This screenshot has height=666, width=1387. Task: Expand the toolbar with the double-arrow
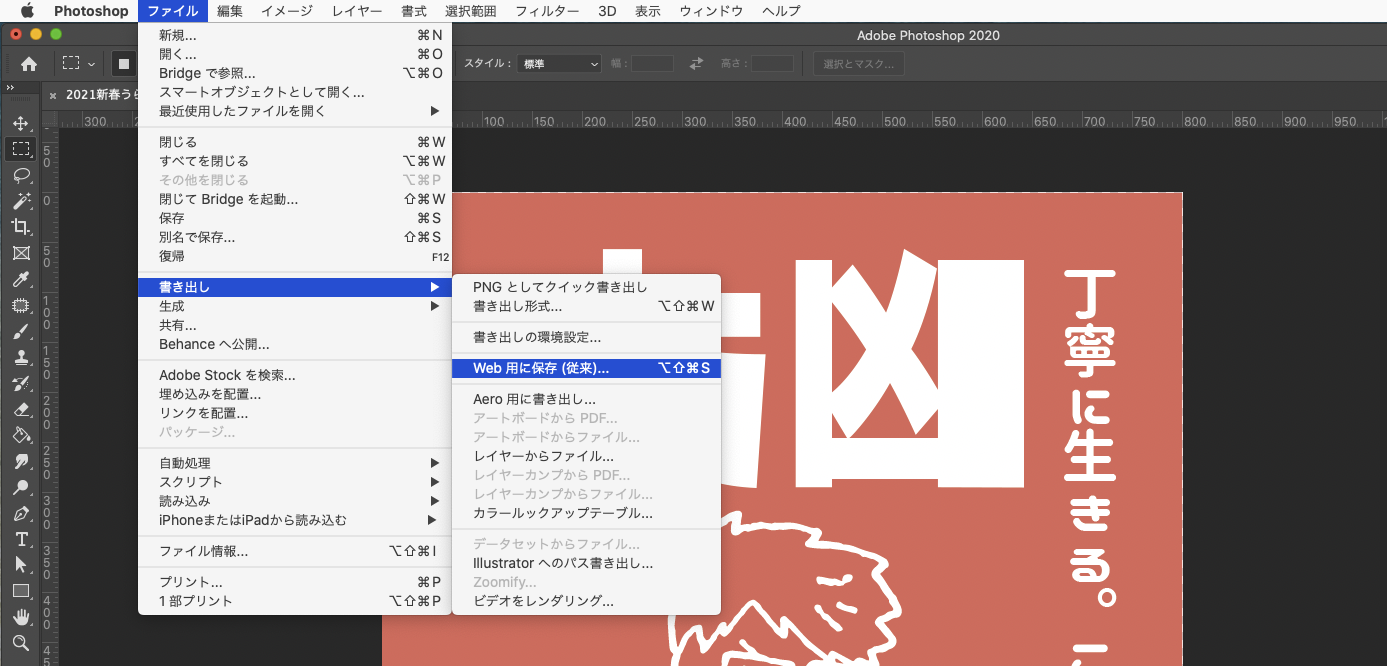click(x=10, y=88)
